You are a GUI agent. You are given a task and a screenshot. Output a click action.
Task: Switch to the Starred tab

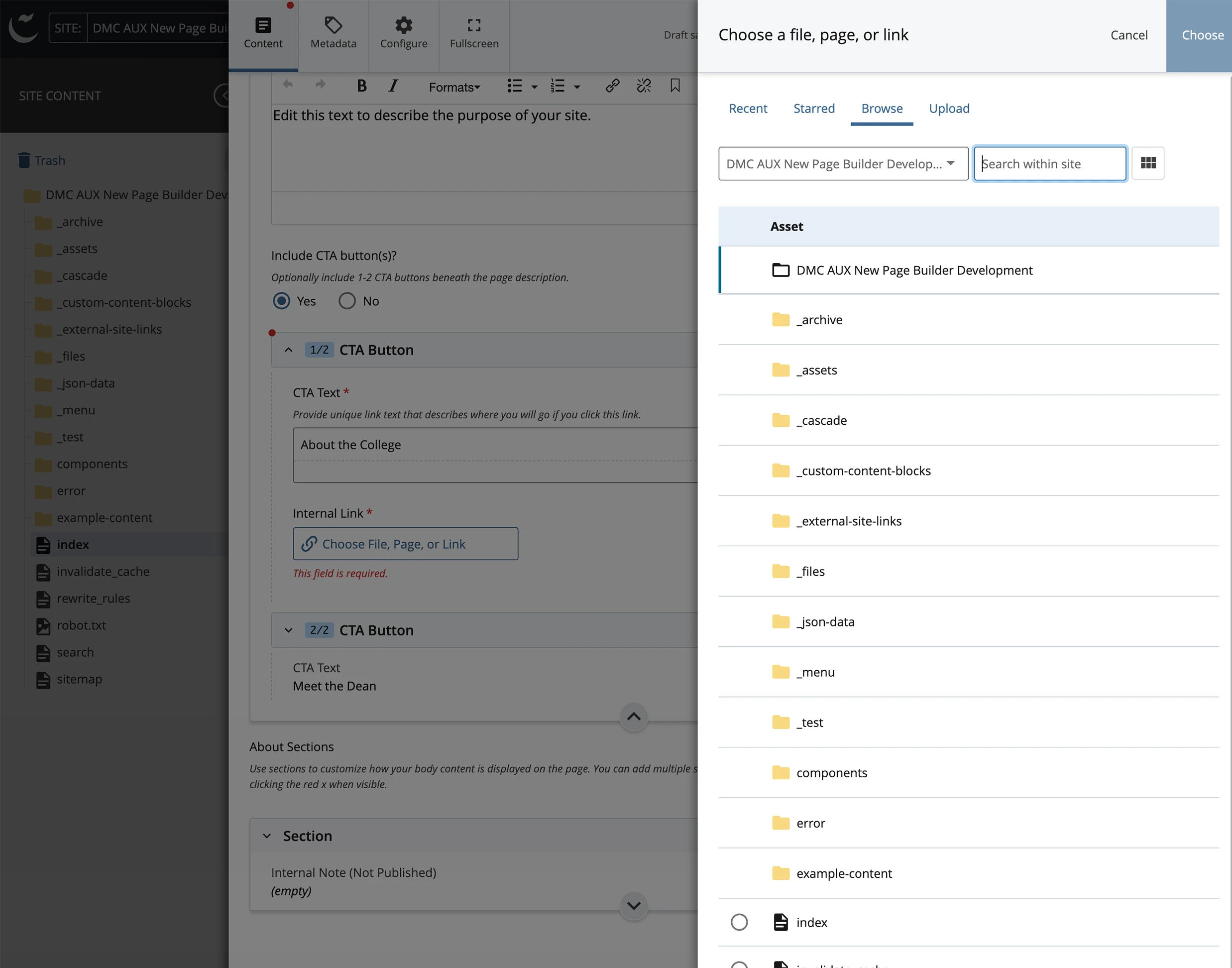(x=814, y=108)
